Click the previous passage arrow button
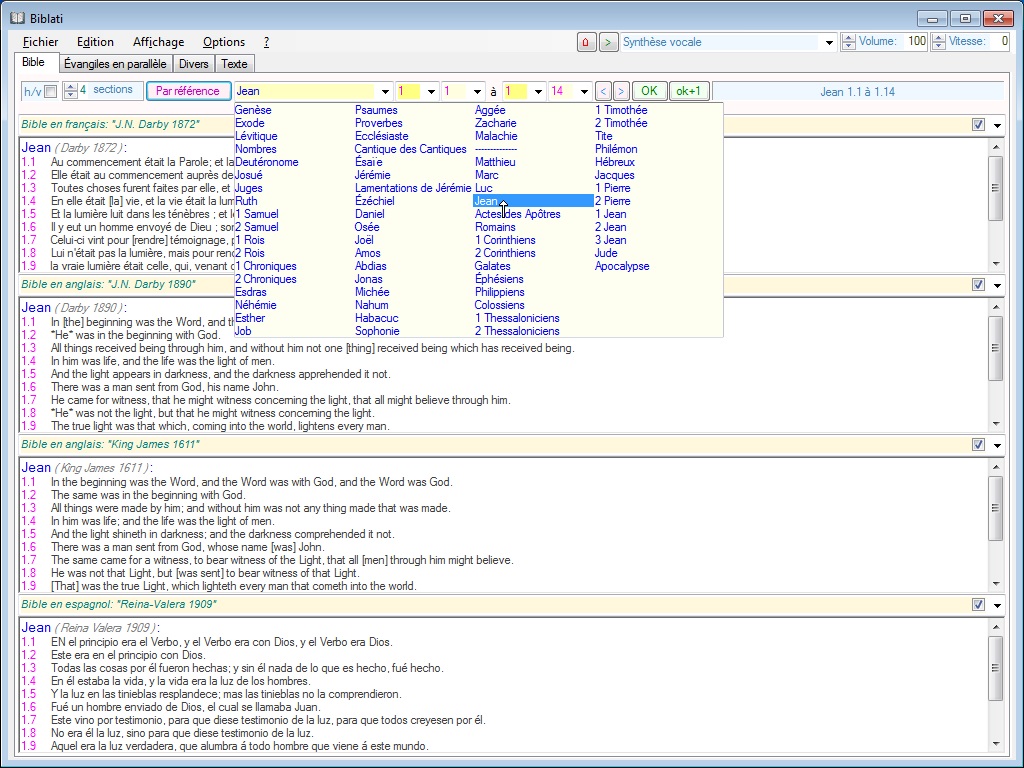Screen dimensions: 1024x768 pyautogui.click(x=603, y=91)
